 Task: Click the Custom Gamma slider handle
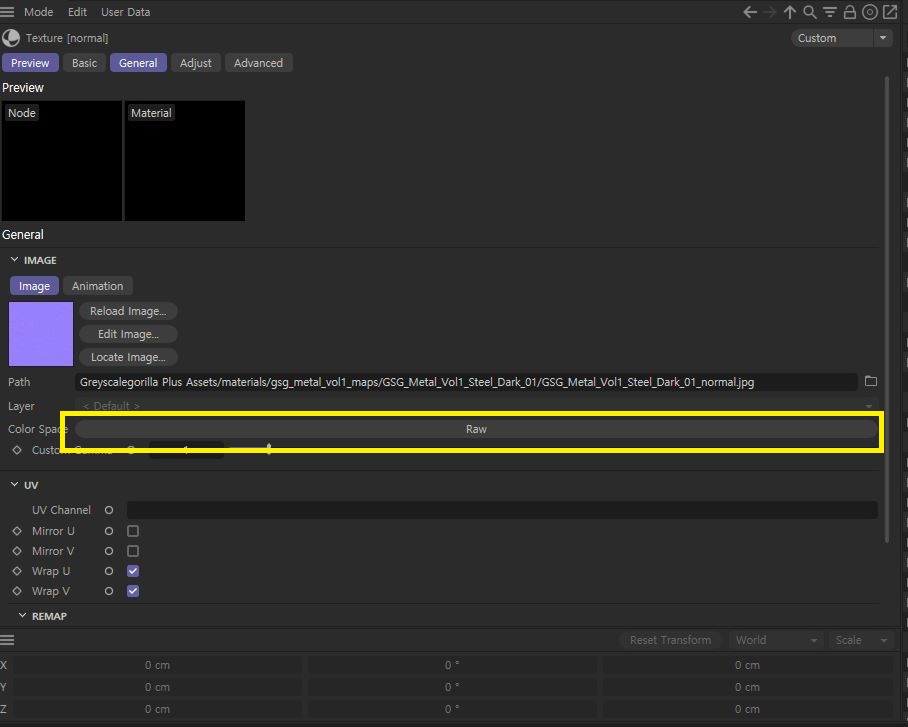pyautogui.click(x=269, y=449)
